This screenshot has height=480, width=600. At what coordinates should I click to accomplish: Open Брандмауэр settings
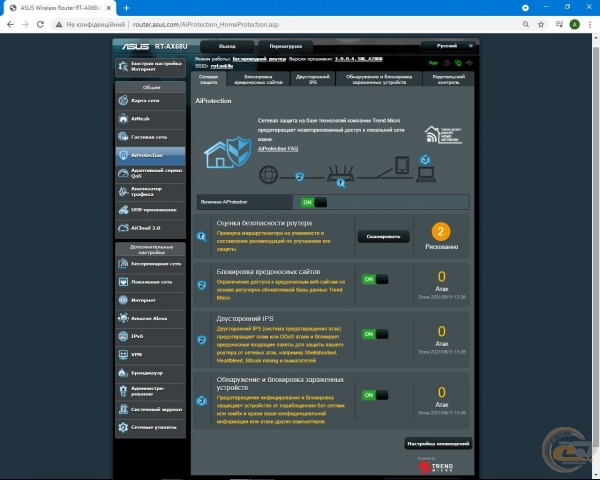click(150, 373)
